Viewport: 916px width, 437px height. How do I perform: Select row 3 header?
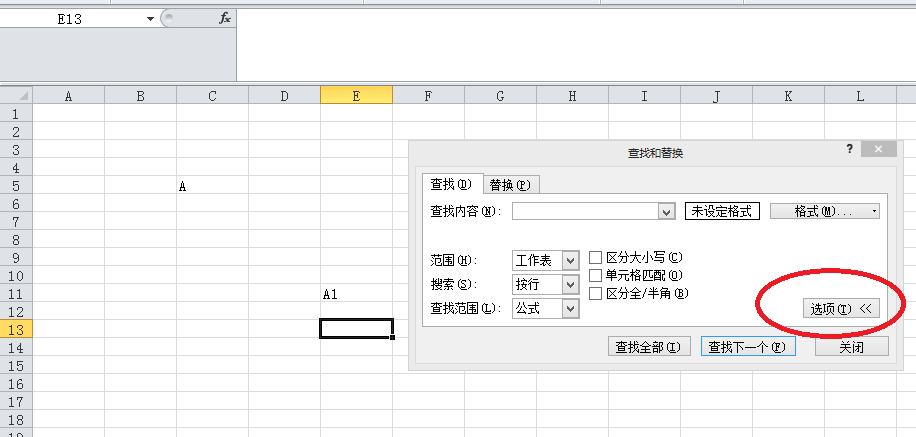(x=16, y=150)
